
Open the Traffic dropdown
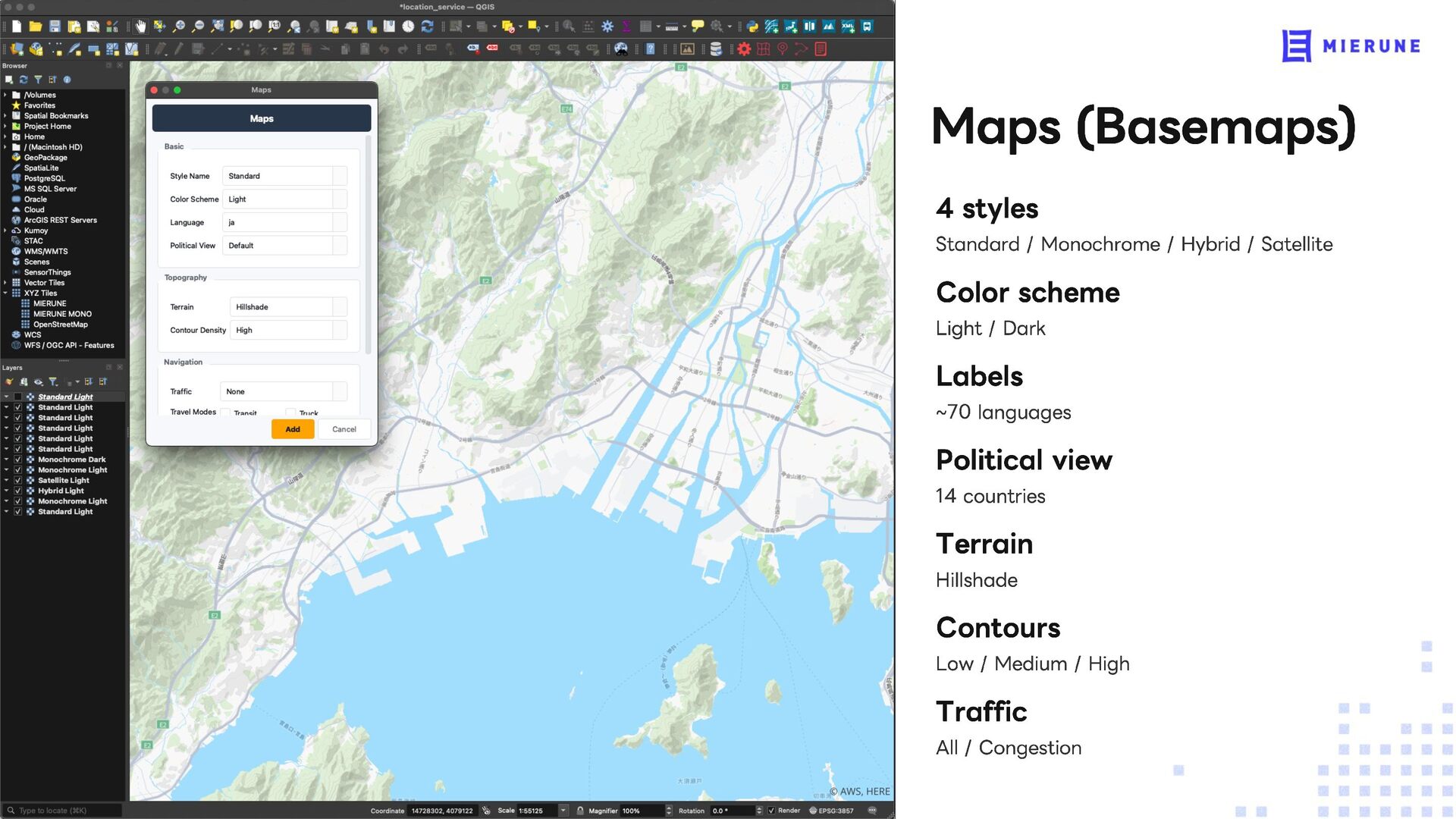(x=284, y=392)
